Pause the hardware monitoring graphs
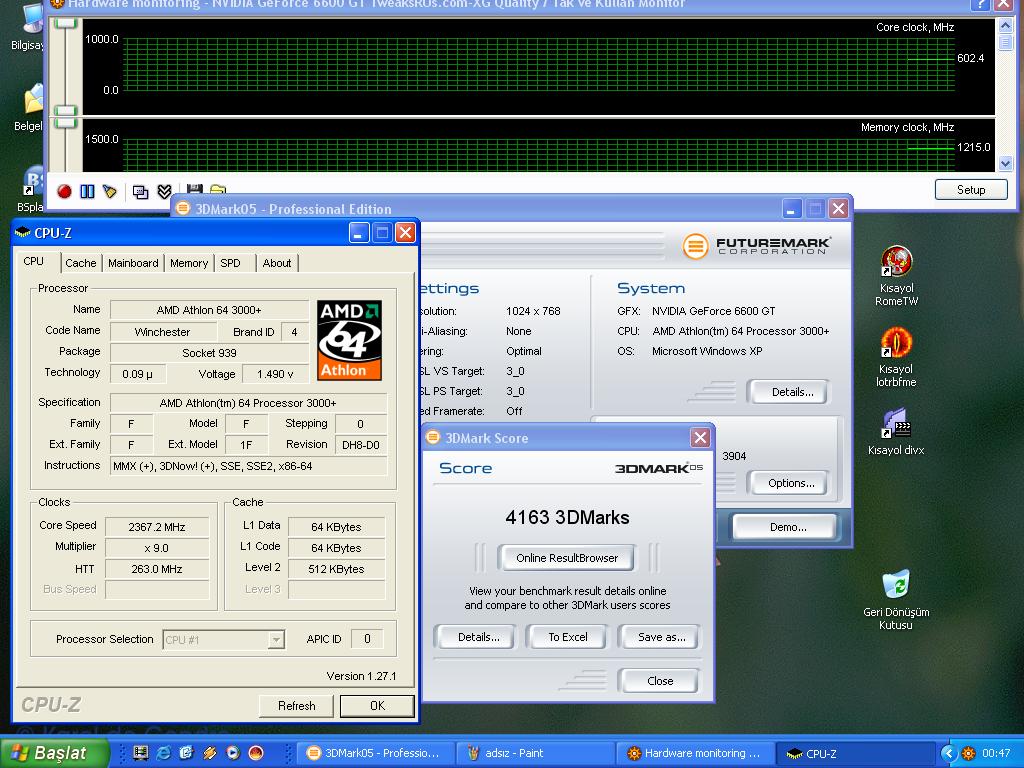The height and width of the screenshot is (768, 1024). pos(87,191)
